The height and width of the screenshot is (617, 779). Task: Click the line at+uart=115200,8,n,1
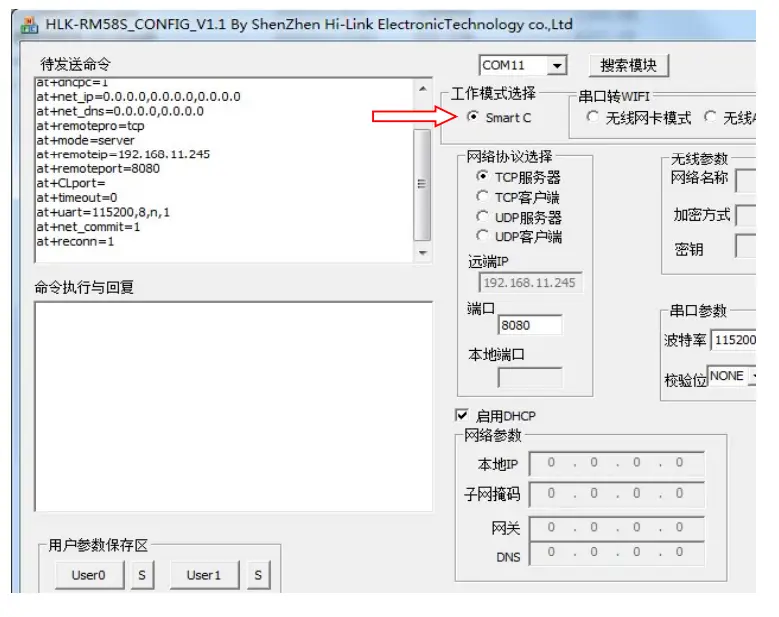pyautogui.click(x=103, y=213)
